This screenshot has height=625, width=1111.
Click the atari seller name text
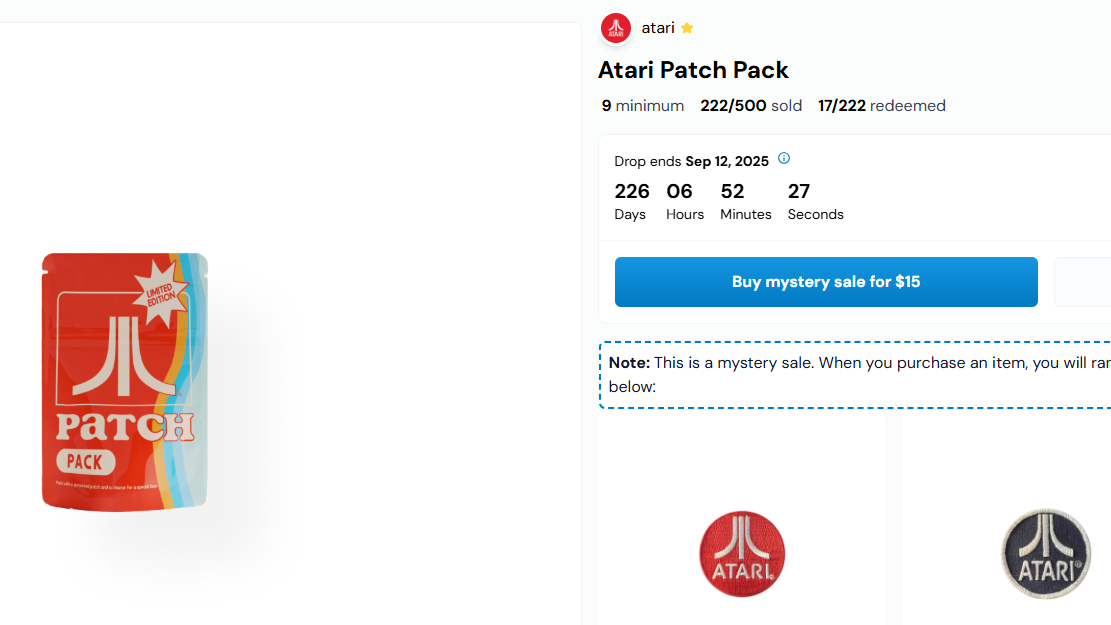[x=657, y=28]
